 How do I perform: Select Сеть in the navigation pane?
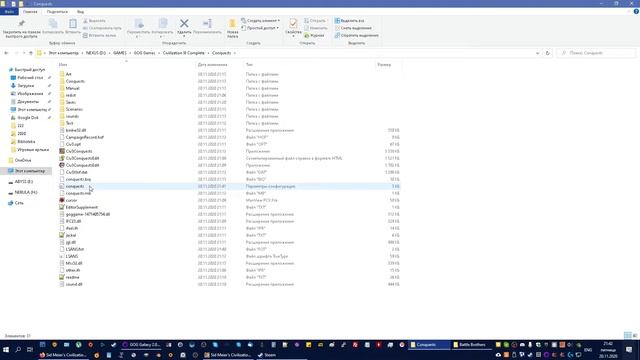coord(19,203)
